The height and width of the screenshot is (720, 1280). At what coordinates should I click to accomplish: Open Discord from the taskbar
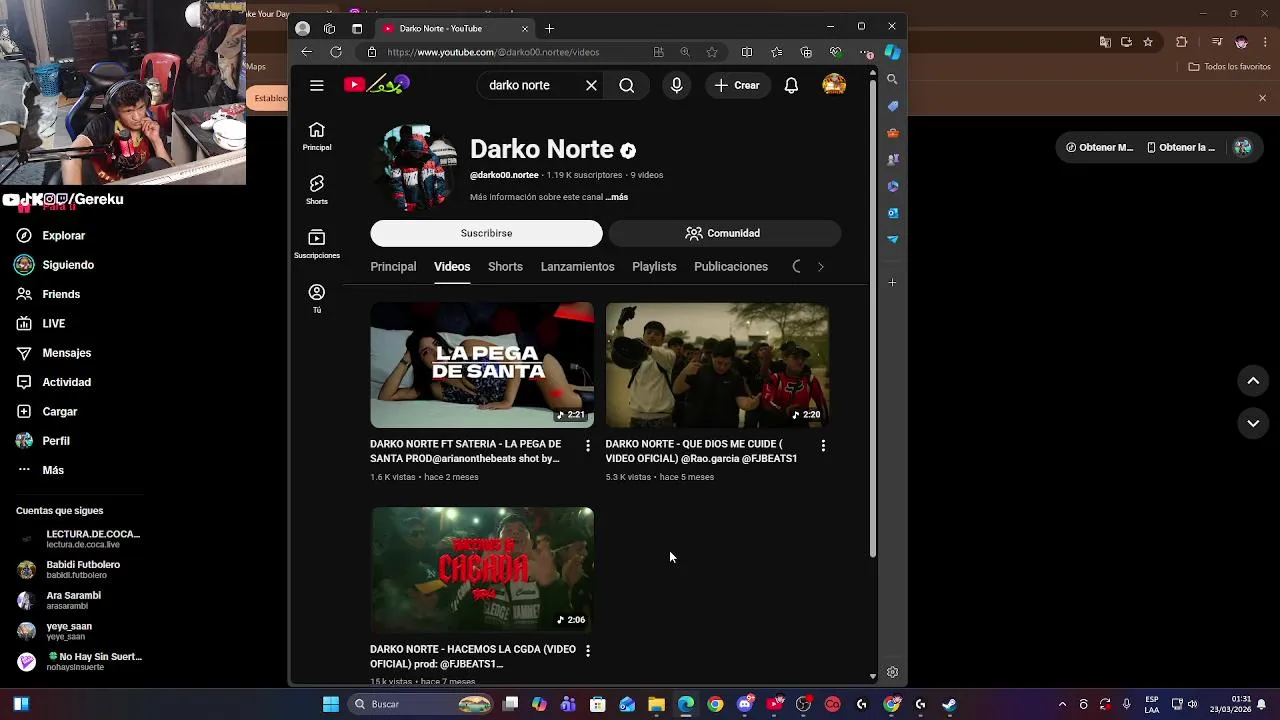click(x=744, y=704)
